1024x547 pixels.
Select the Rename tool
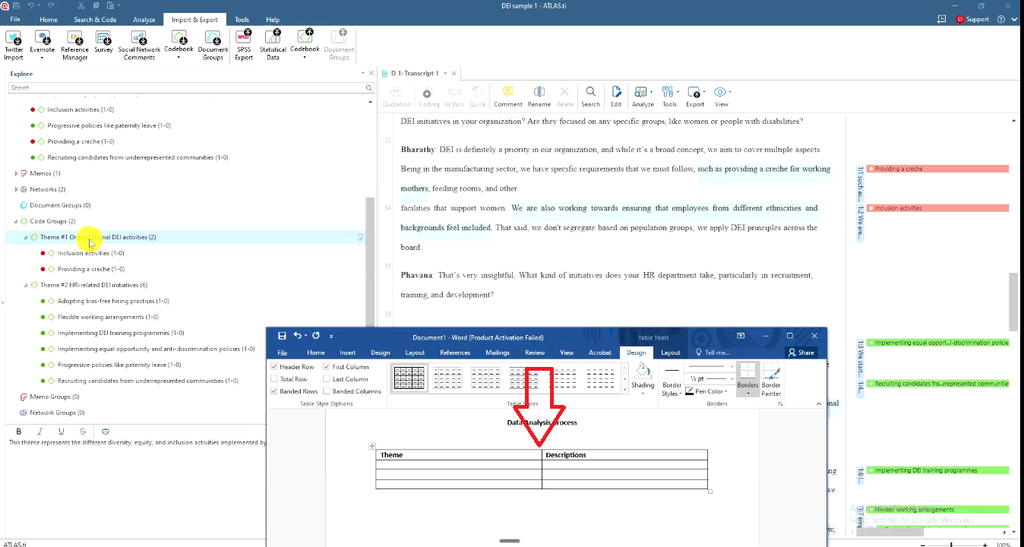(539, 96)
